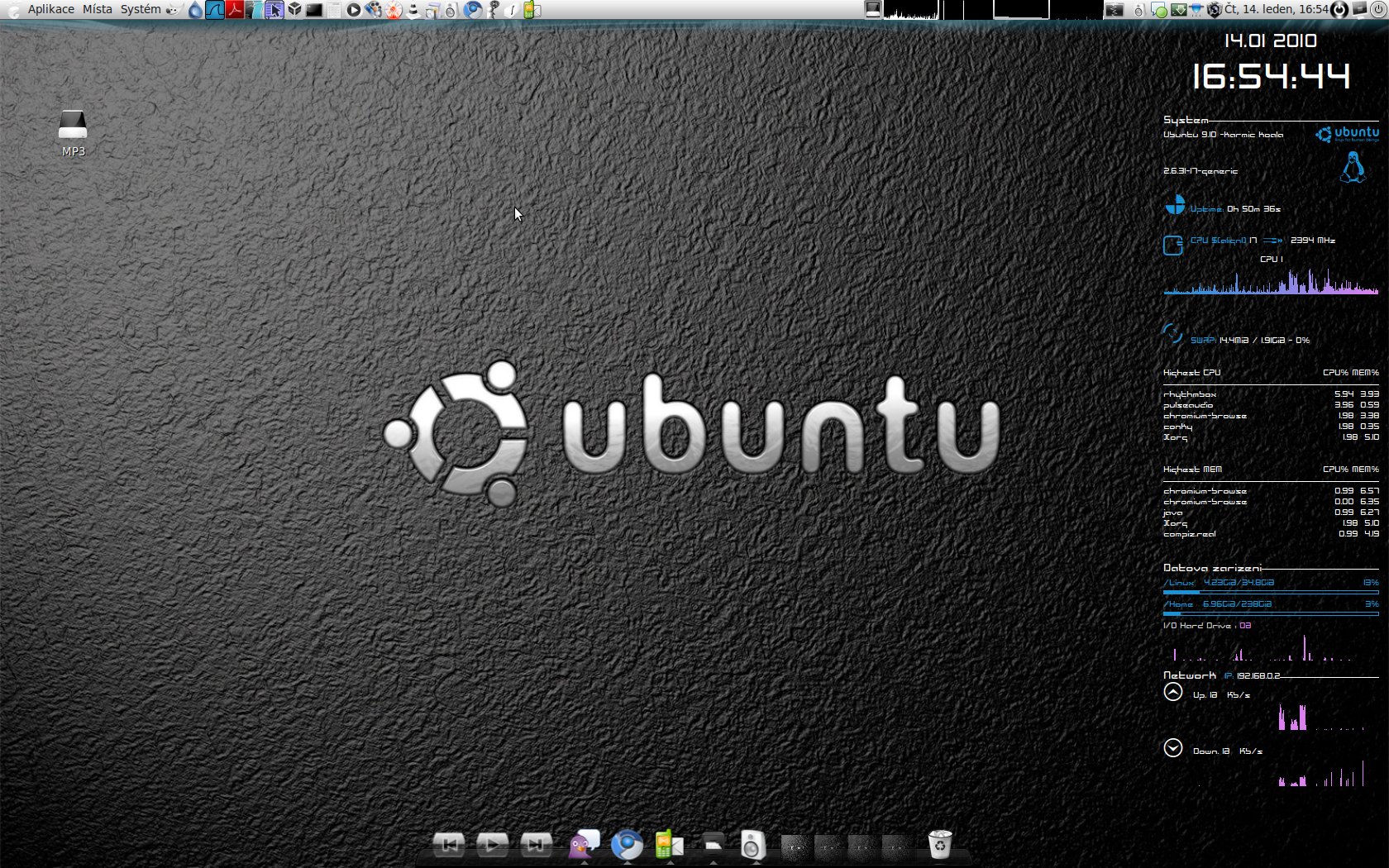Open the green phone mail launcher in the panel

(x=532, y=10)
